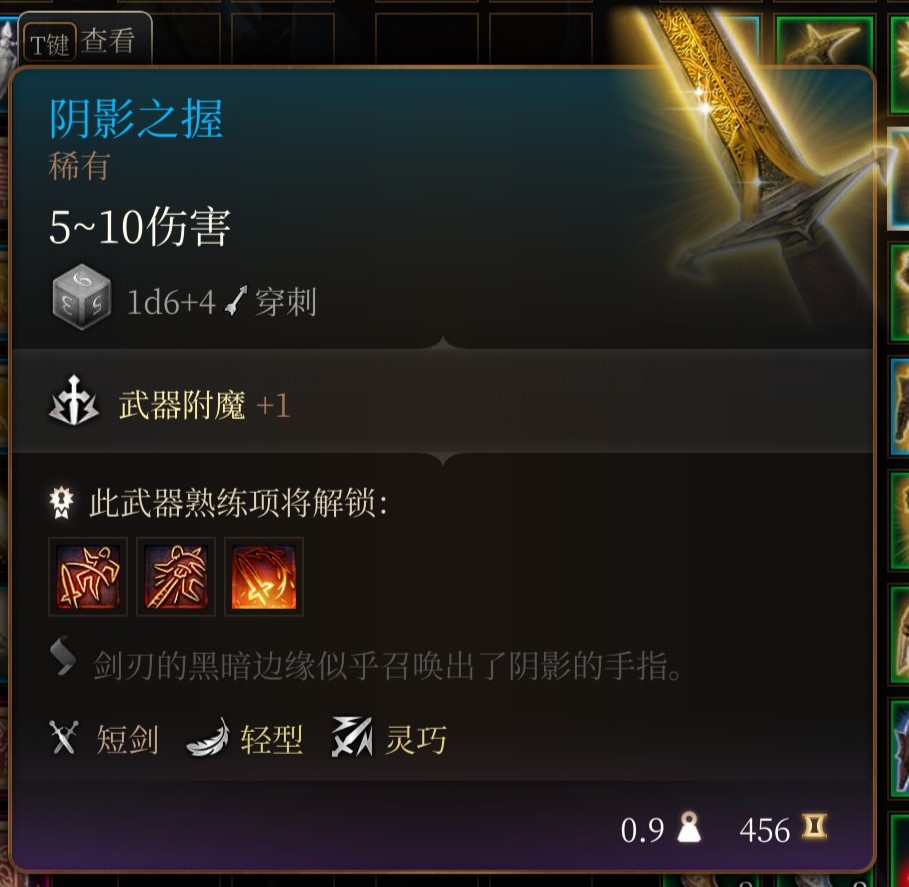Click the T键 key prompt badge

click(49, 42)
